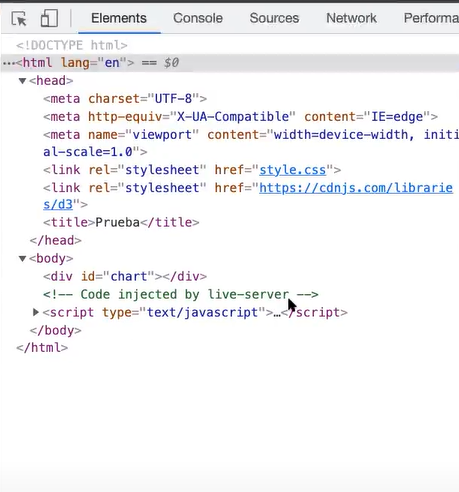
Task: Select the closing head tag
Action: point(56,240)
